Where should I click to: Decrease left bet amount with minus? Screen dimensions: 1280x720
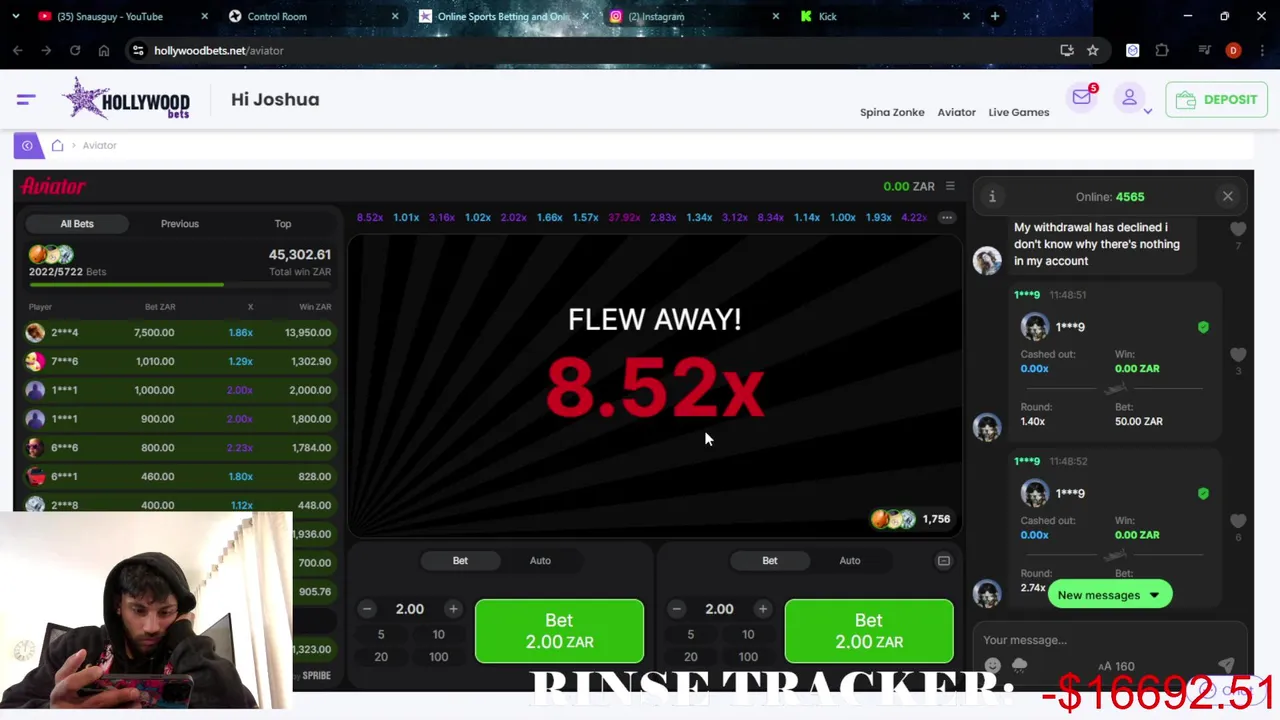pyautogui.click(x=367, y=609)
